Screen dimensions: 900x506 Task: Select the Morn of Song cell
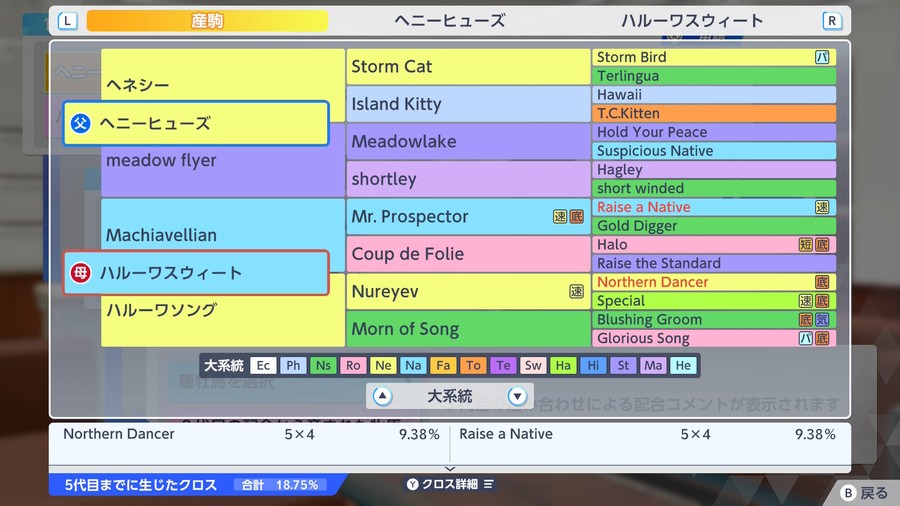468,329
